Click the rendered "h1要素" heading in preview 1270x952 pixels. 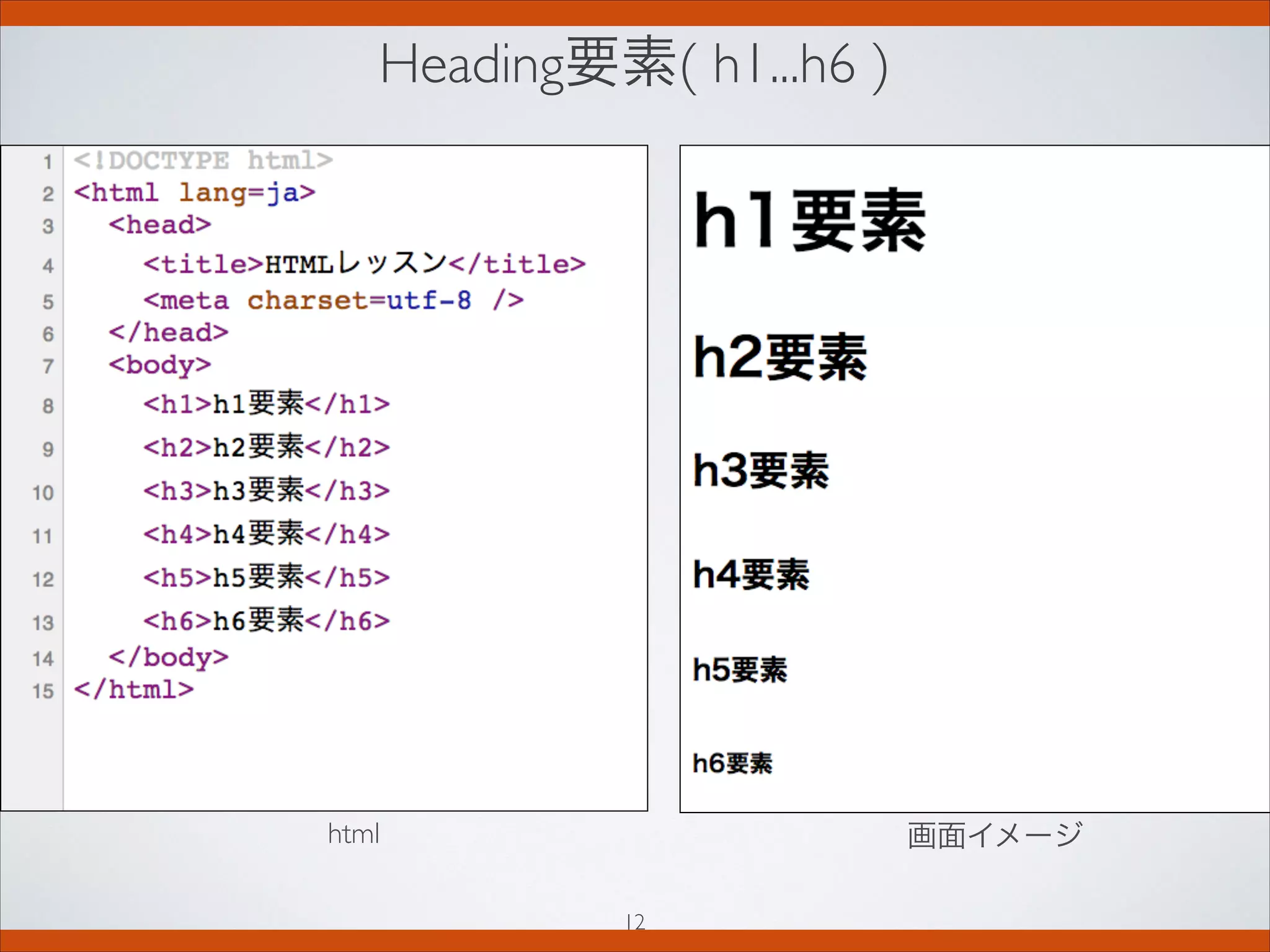pyautogui.click(x=810, y=221)
